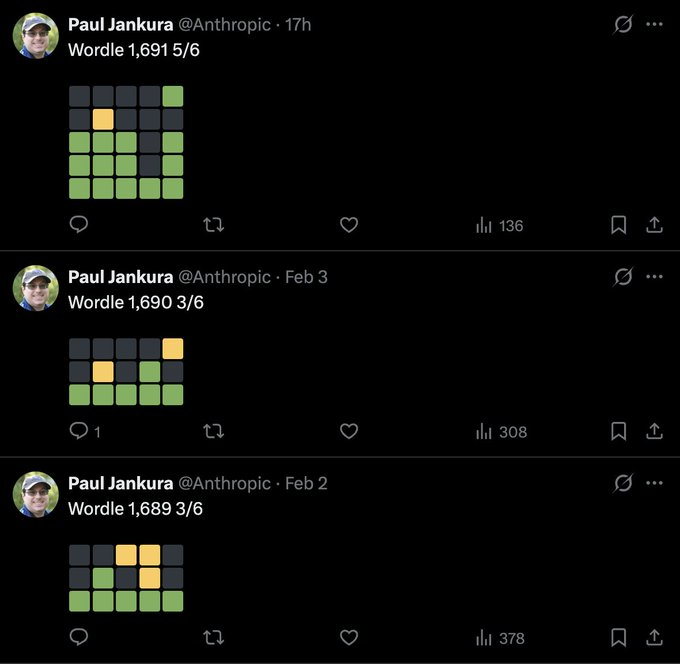Click the avatar on the Feb 2 tweet
680x664 pixels.
35,494
